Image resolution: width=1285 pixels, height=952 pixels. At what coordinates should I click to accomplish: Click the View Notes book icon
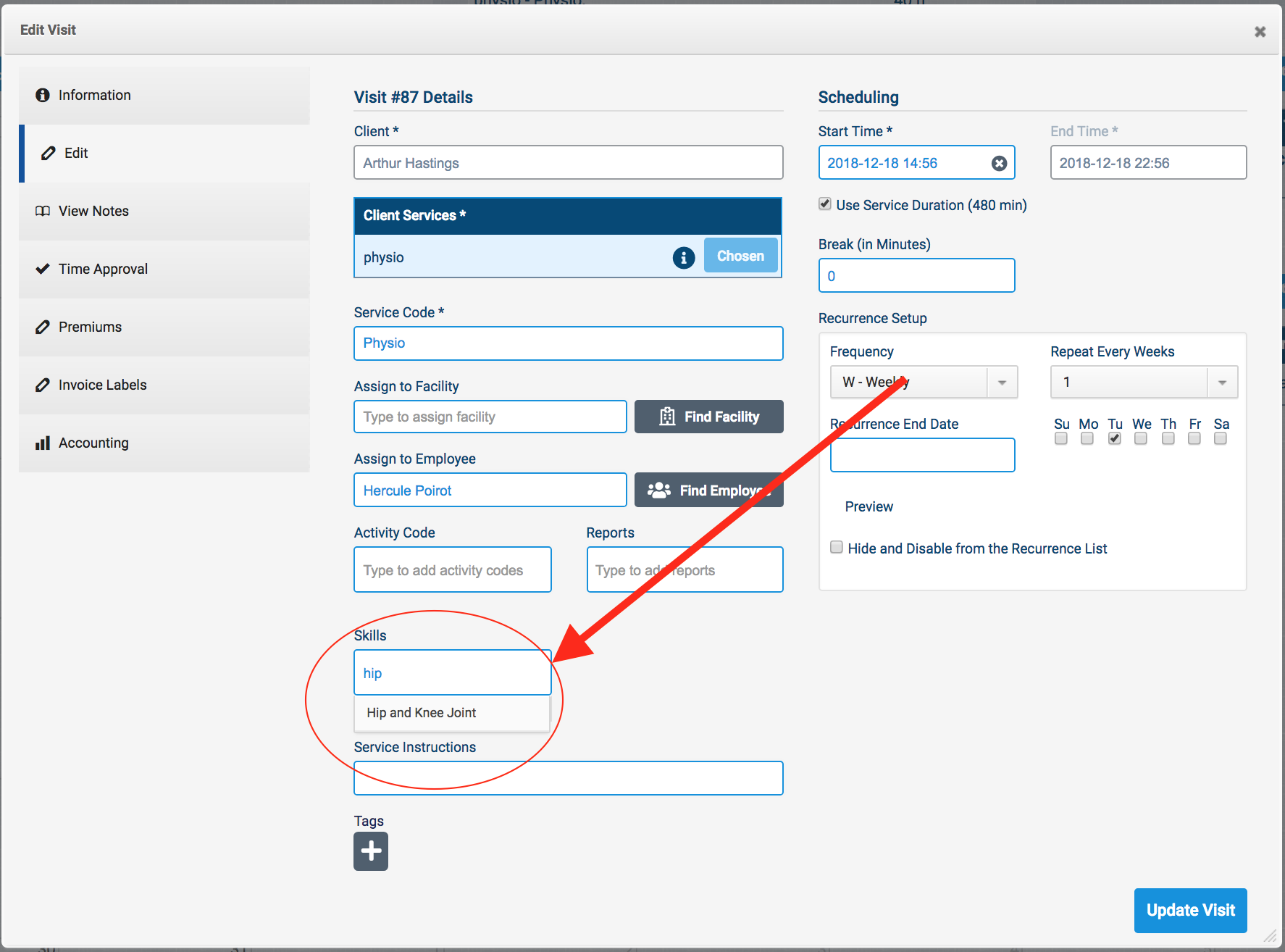click(43, 211)
